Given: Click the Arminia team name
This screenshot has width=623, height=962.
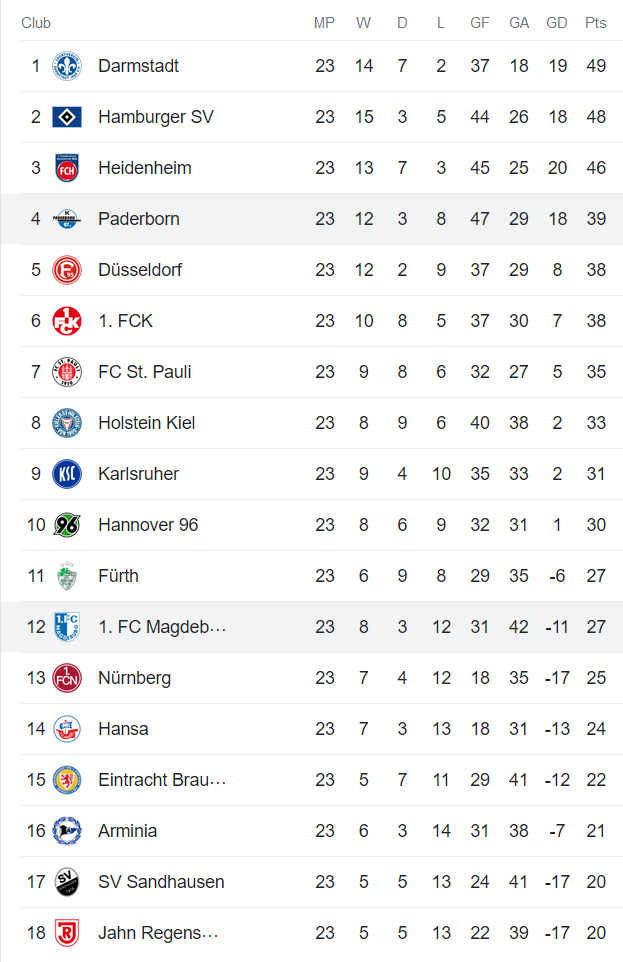Looking at the screenshot, I should click(127, 831).
